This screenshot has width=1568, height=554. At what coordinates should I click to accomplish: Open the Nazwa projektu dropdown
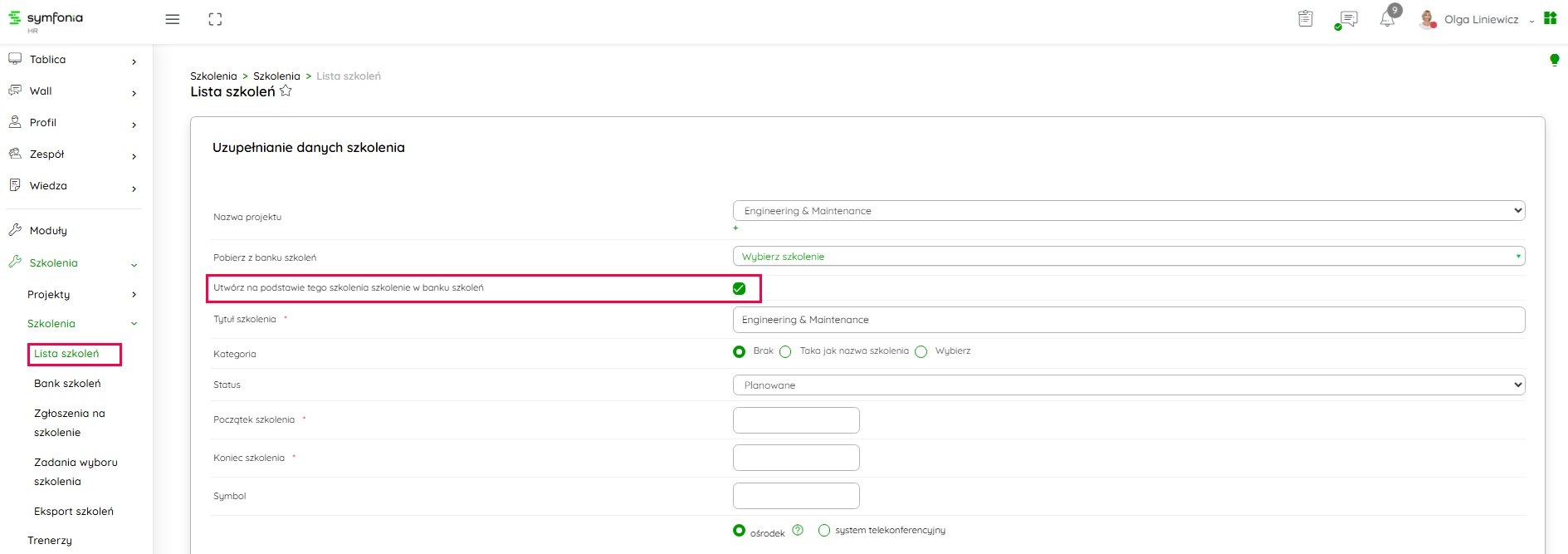pos(1128,211)
